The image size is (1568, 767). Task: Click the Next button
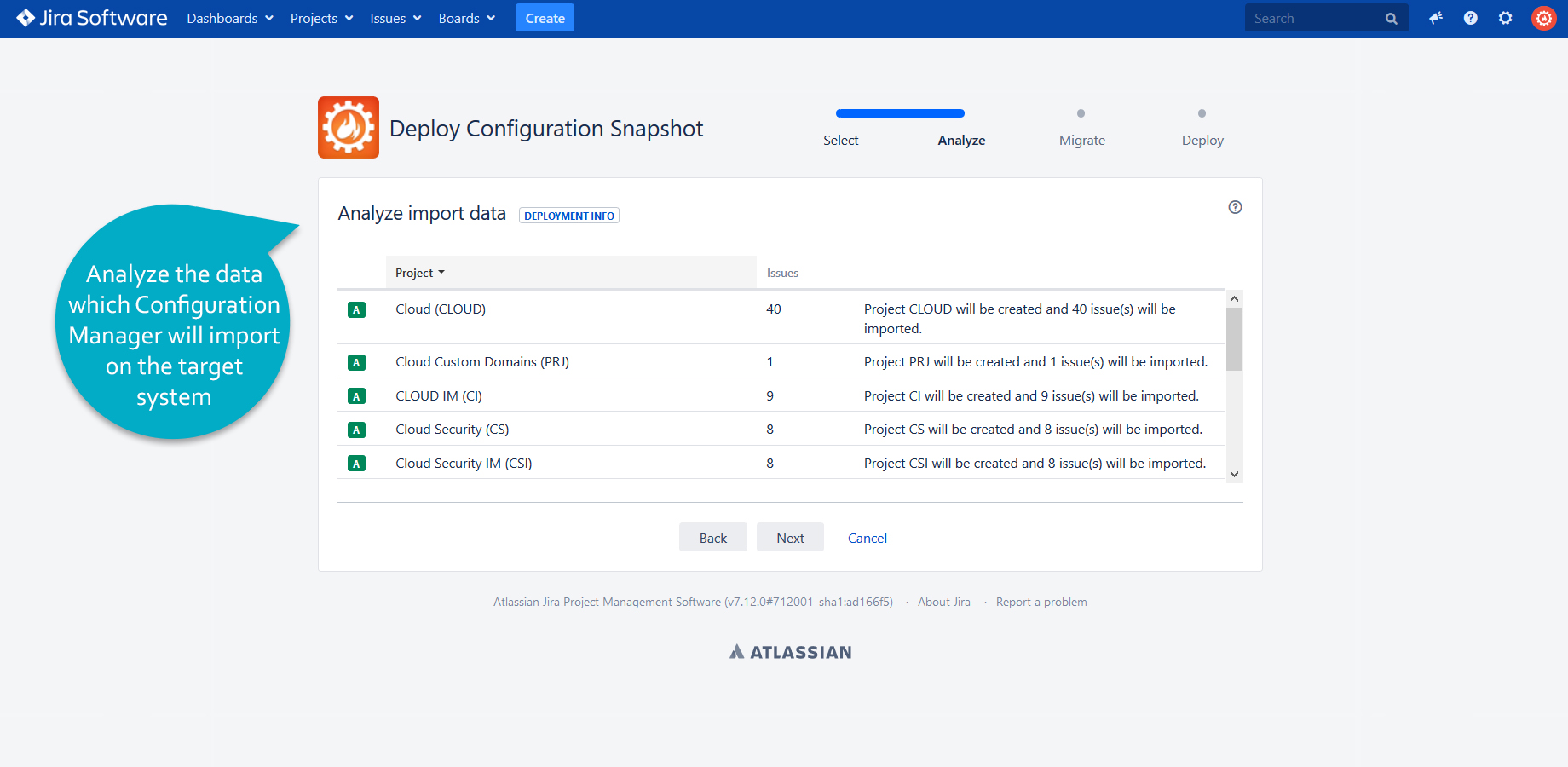tap(790, 538)
